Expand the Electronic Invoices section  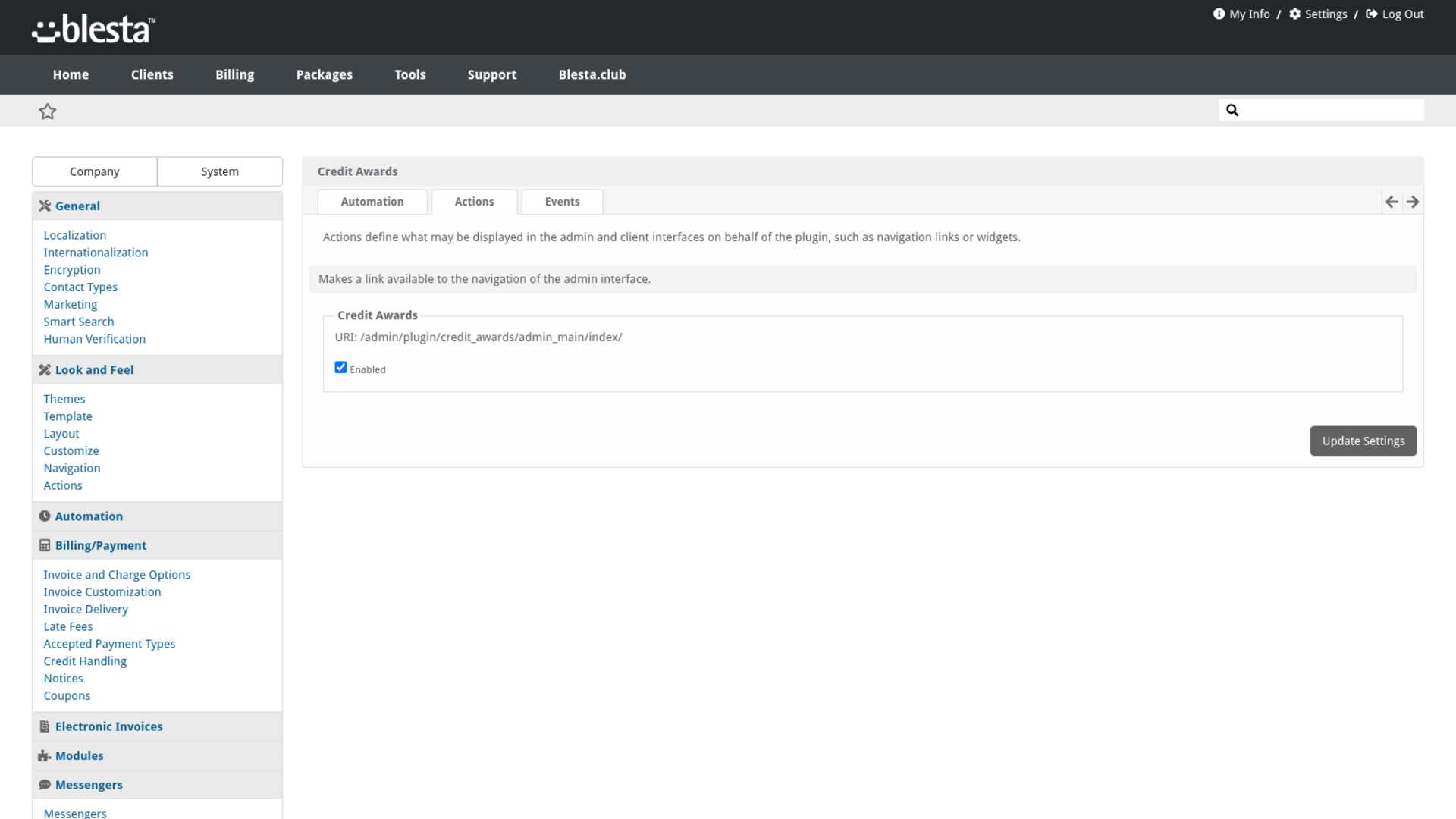(x=158, y=726)
